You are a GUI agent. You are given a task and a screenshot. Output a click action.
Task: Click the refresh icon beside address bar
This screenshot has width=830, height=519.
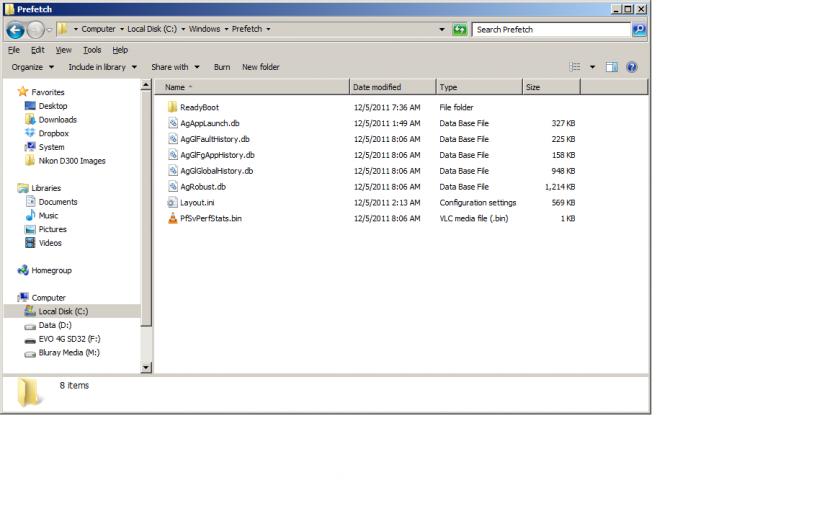pos(459,30)
